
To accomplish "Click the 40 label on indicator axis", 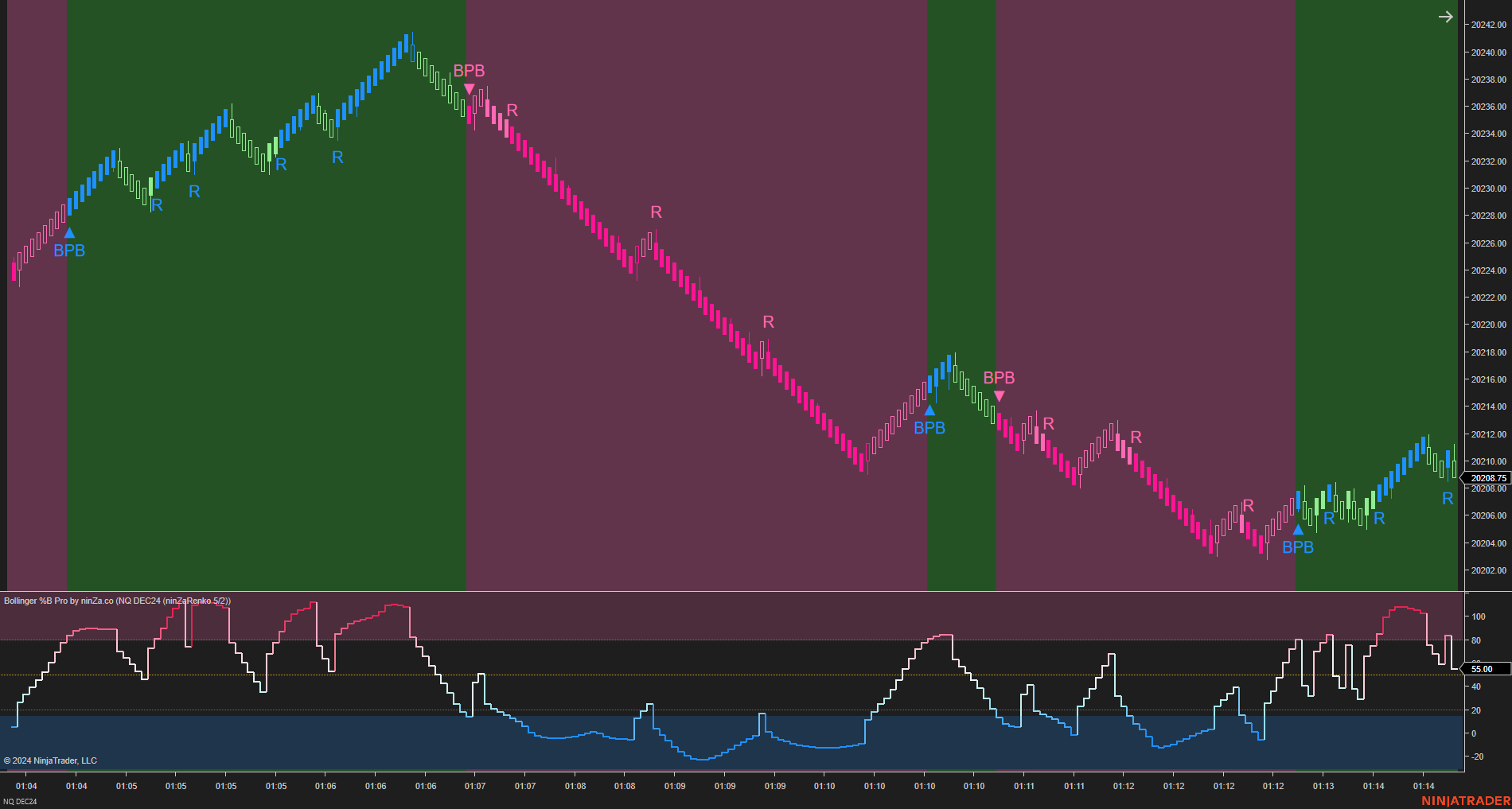I will coord(1476,686).
